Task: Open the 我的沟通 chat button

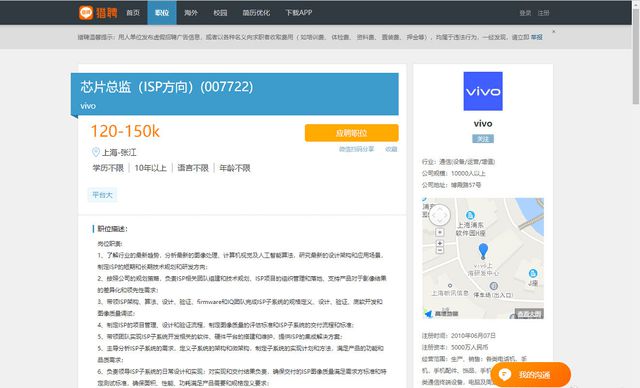Action: pyautogui.click(x=530, y=375)
